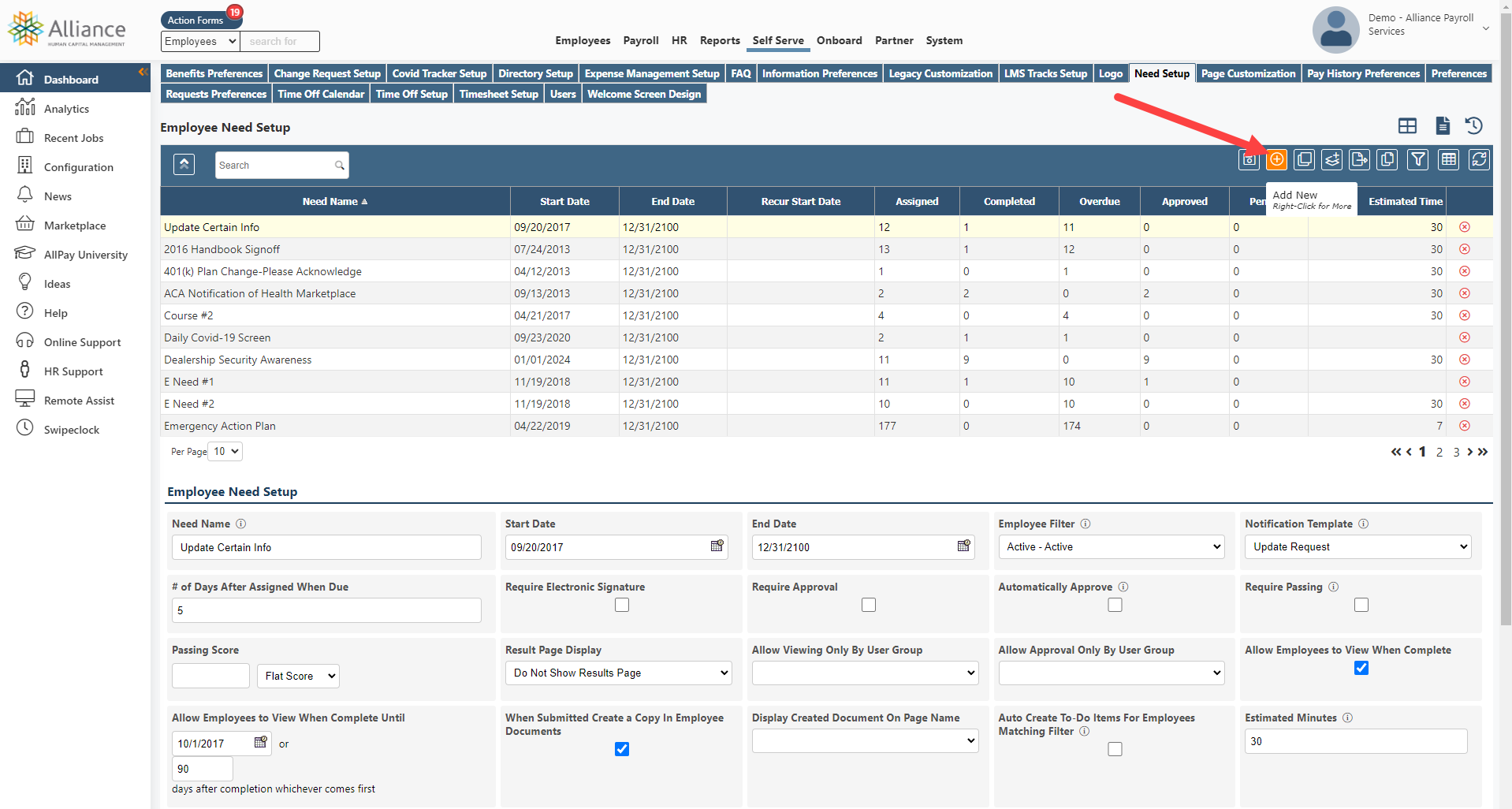Viewport: 1512px width, 809px height.
Task: Switch to the LMS Tracks Setup tab
Action: 1045,73
